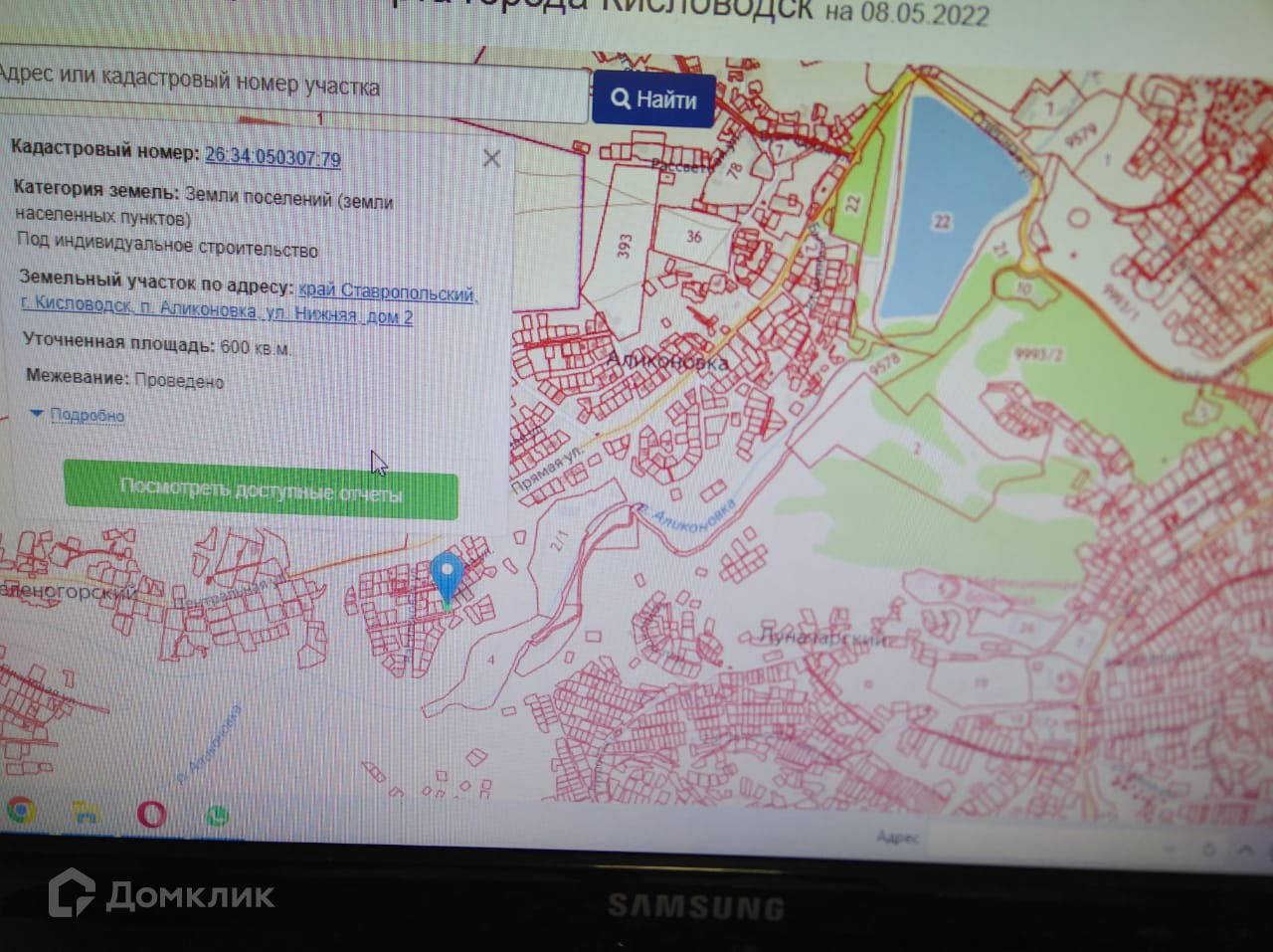Viewport: 1273px width, 952px height.
Task: Click the green Посмотреть доступные отчеты button
Action: [261, 490]
